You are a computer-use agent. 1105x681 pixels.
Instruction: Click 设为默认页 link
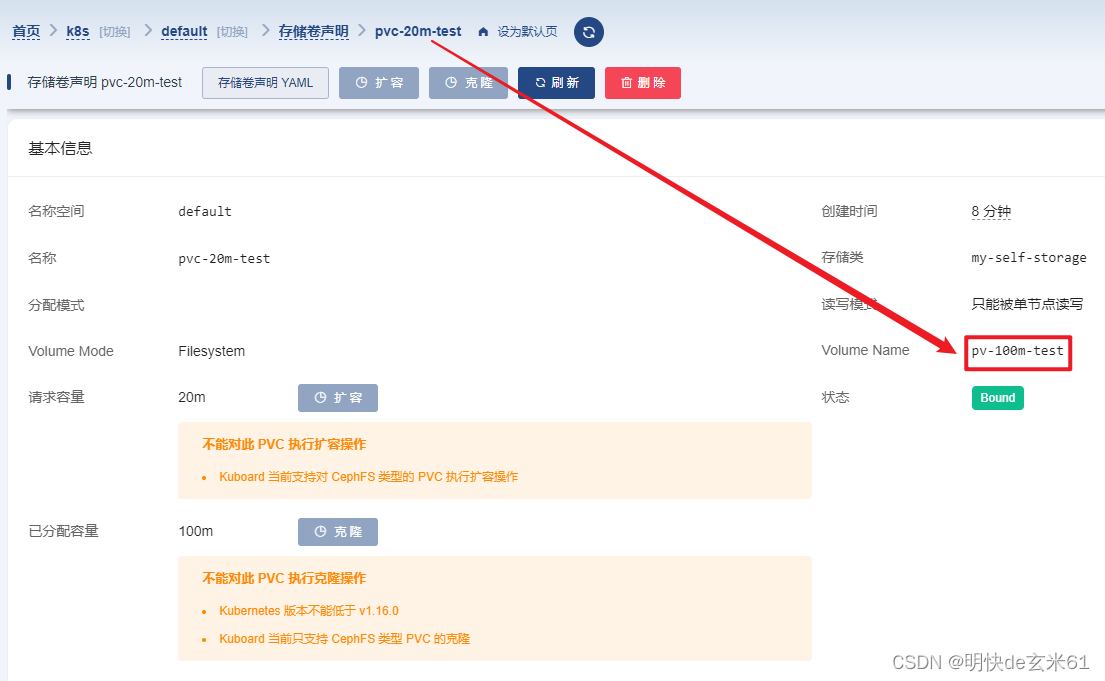tap(527, 32)
